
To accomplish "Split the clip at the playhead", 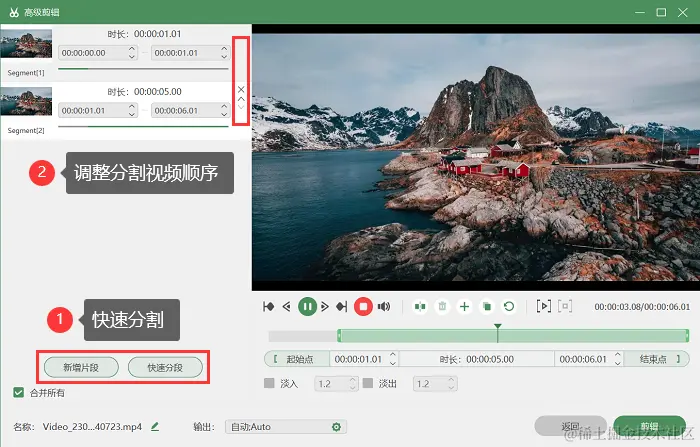I will pyautogui.click(x=420, y=307).
